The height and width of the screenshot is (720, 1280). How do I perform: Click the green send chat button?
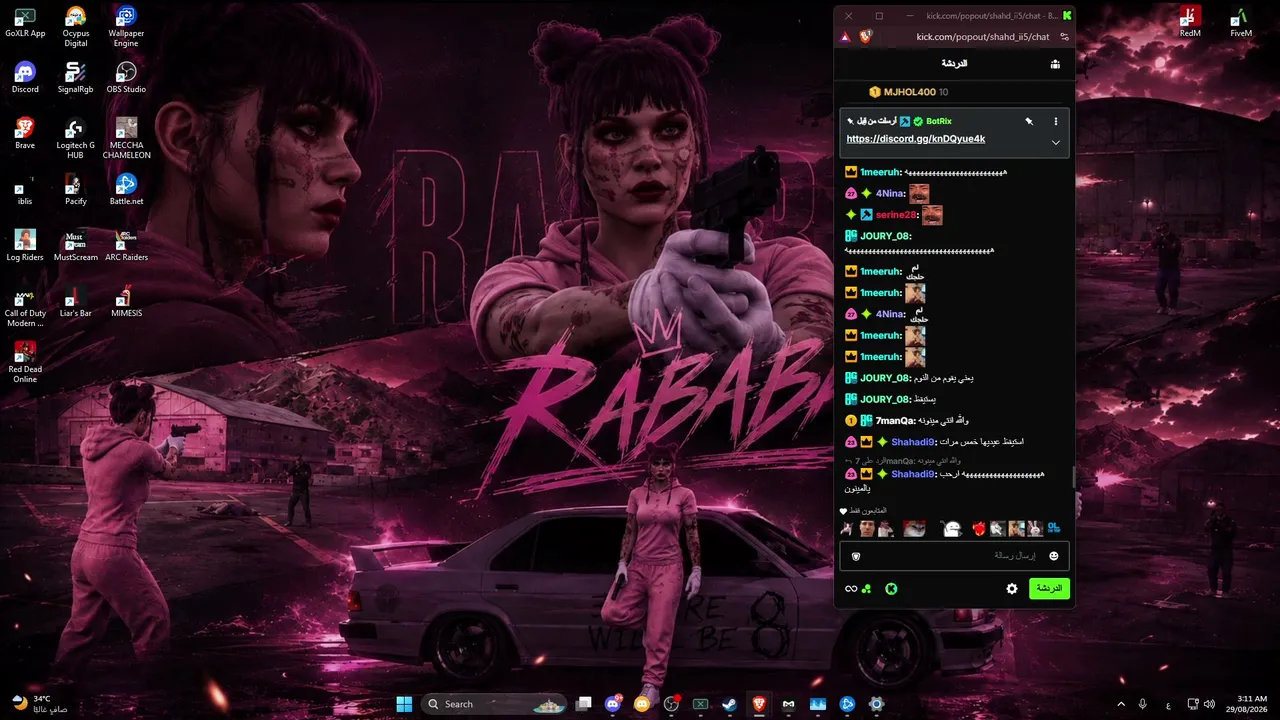coord(1049,589)
